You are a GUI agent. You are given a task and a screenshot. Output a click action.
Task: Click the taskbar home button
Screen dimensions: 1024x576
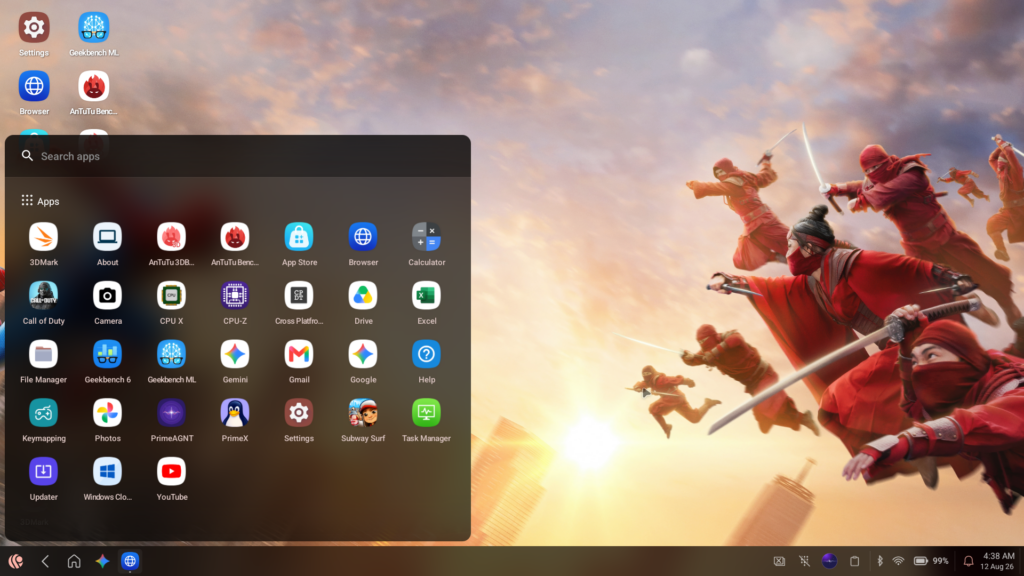pyautogui.click(x=74, y=561)
